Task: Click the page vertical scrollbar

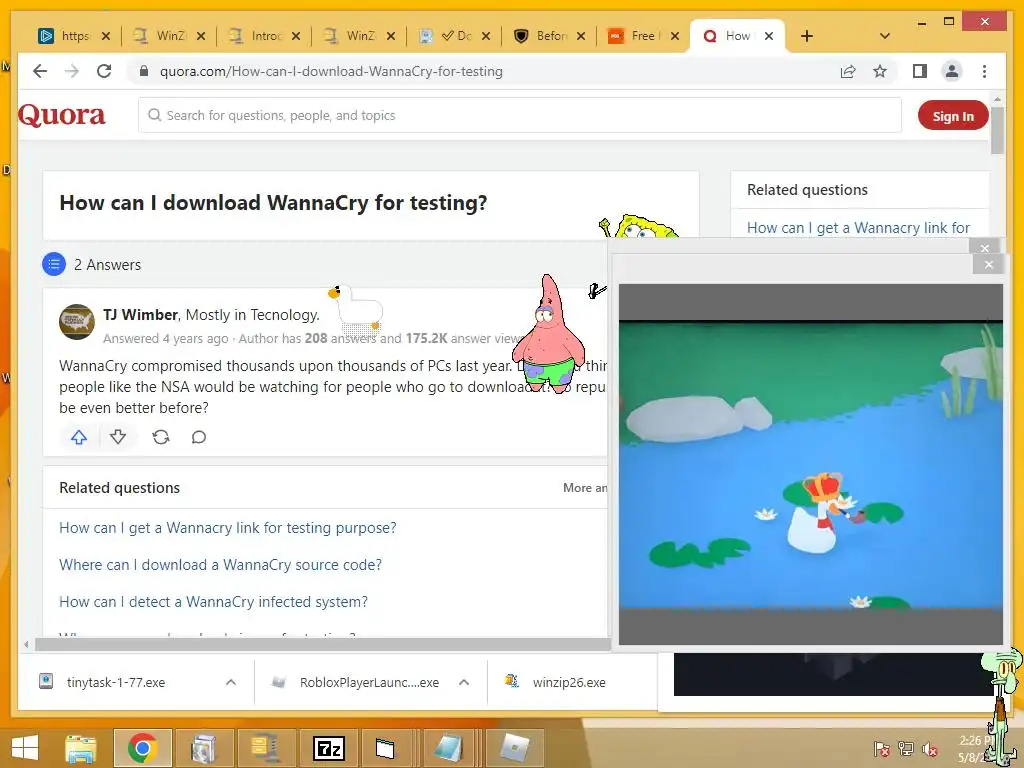Action: (x=997, y=132)
